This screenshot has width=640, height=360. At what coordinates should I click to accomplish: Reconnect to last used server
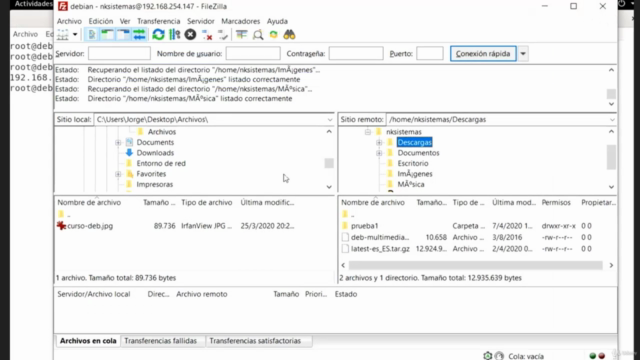[x=223, y=35]
